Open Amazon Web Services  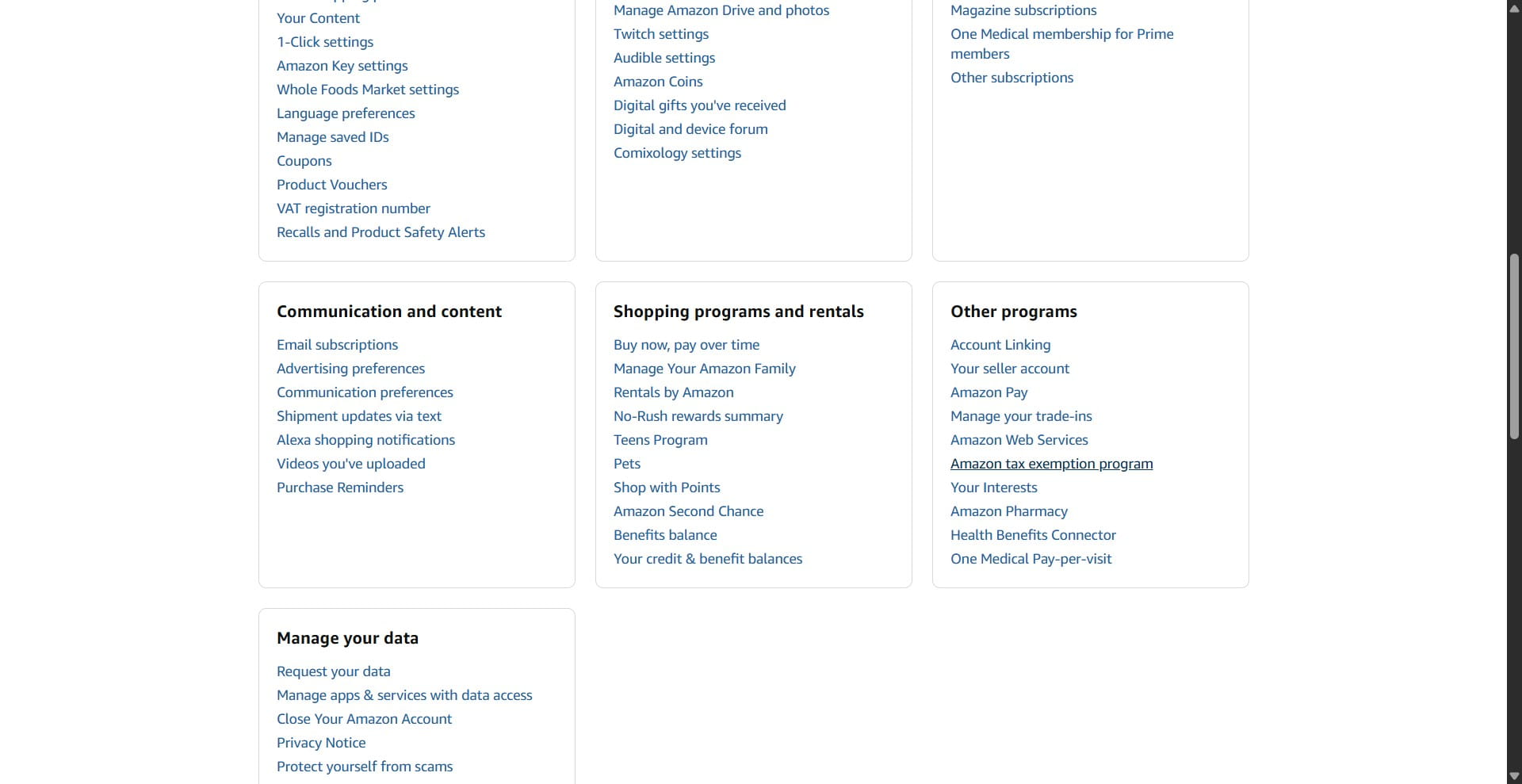tap(1019, 440)
